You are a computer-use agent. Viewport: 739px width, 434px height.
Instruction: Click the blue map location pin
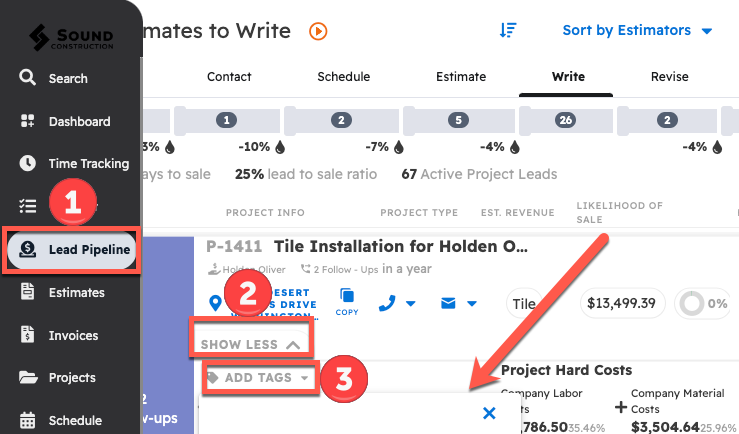214,303
